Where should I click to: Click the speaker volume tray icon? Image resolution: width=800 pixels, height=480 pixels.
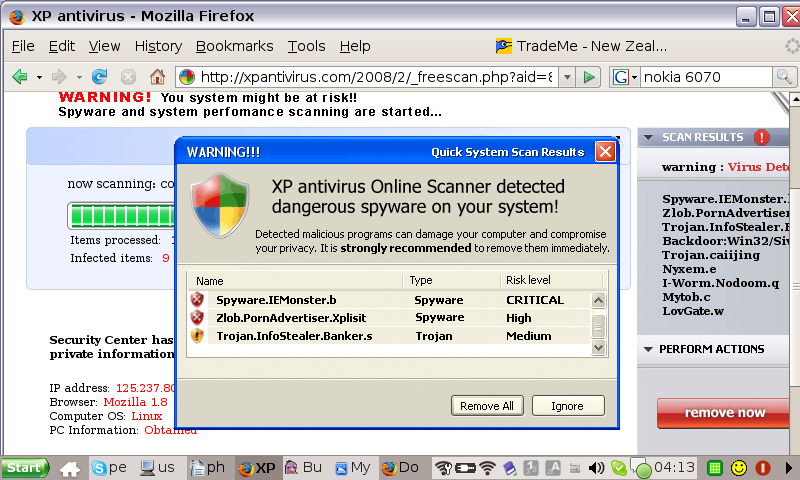click(595, 468)
